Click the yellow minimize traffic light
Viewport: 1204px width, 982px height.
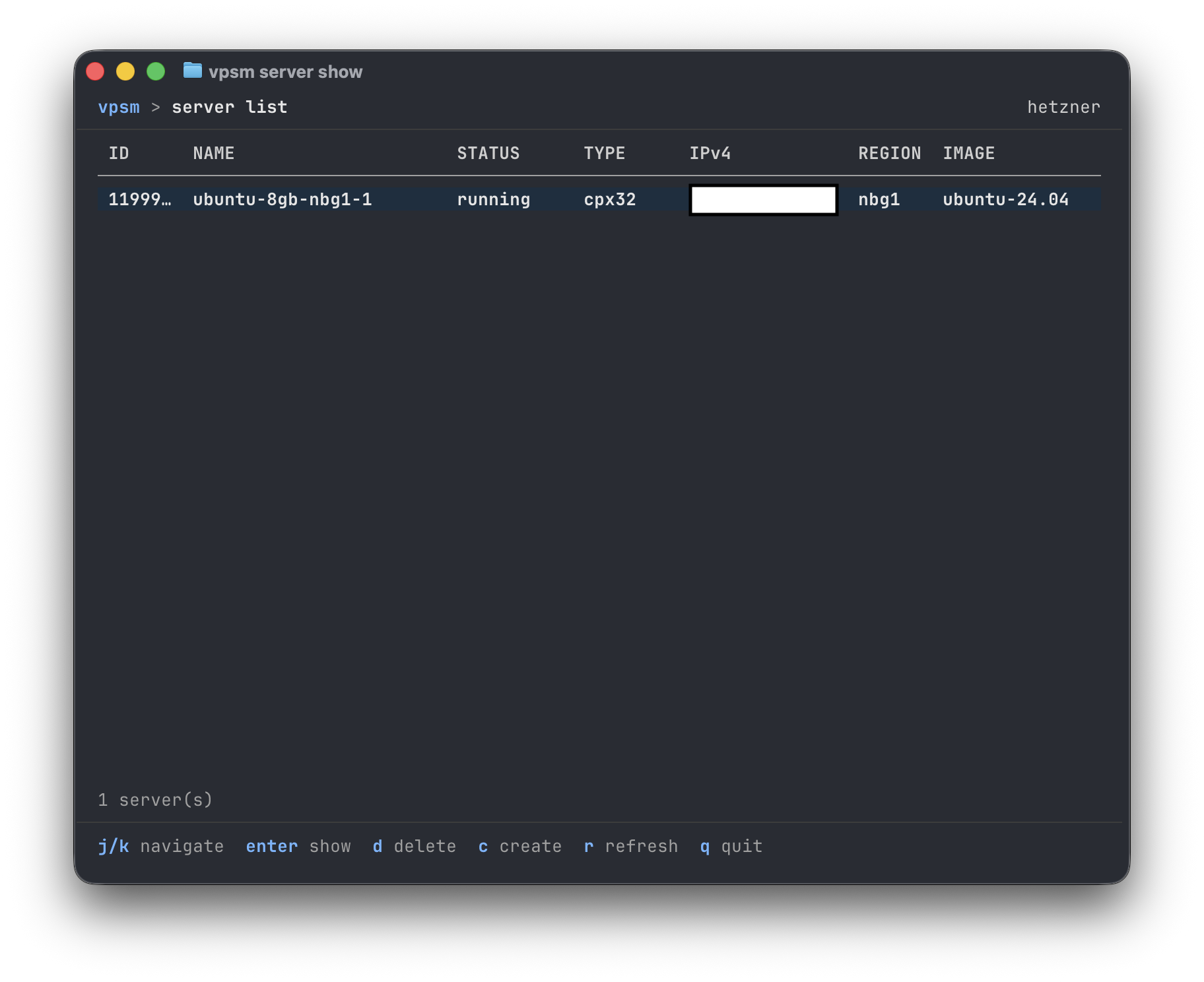126,71
